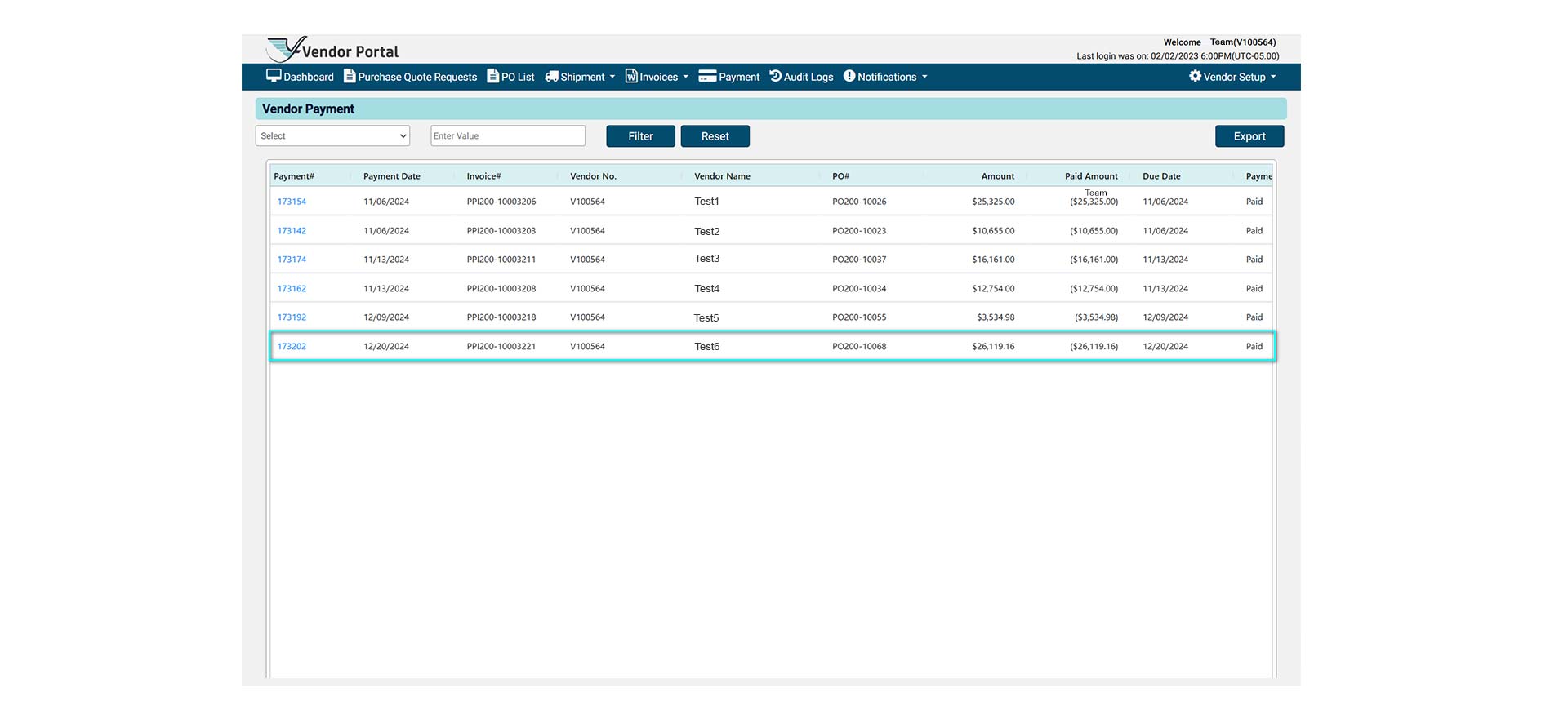This screenshot has height=710, width=1568.
Task: Click invoice PPI200-10003208 cell
Action: pyautogui.click(x=501, y=289)
